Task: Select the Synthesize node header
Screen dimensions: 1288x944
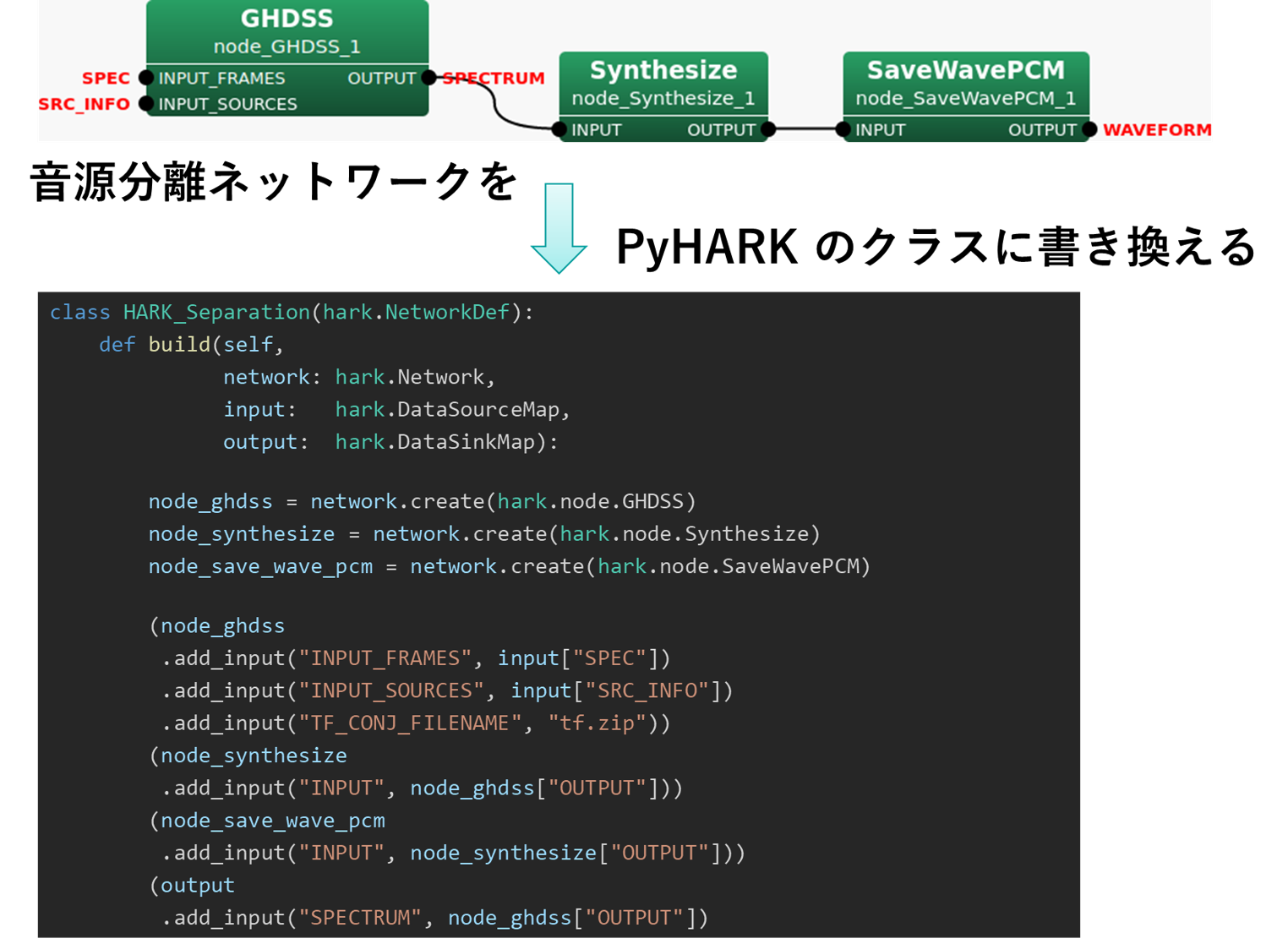Action: click(663, 70)
